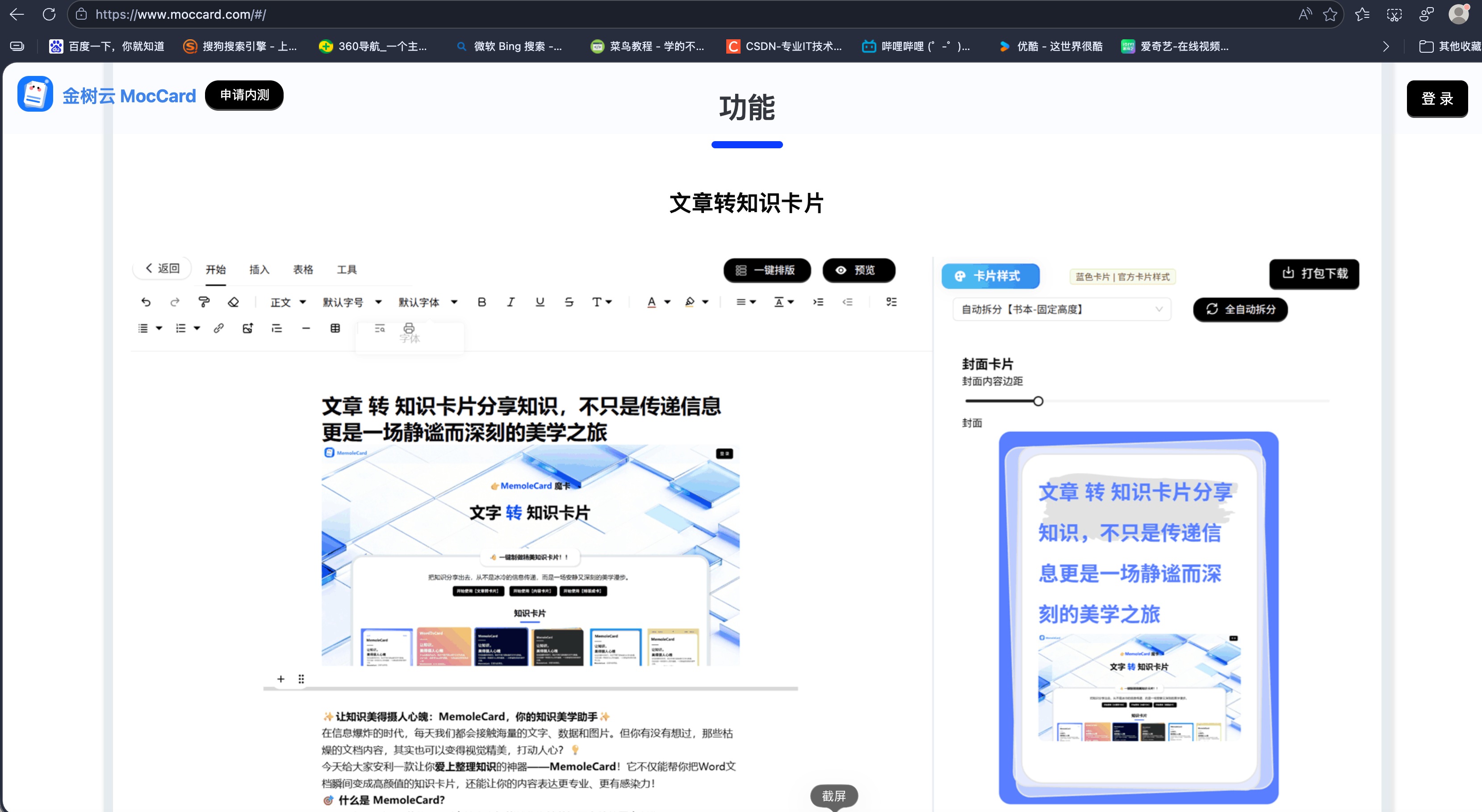Open the line height dropdown

[x=783, y=302]
